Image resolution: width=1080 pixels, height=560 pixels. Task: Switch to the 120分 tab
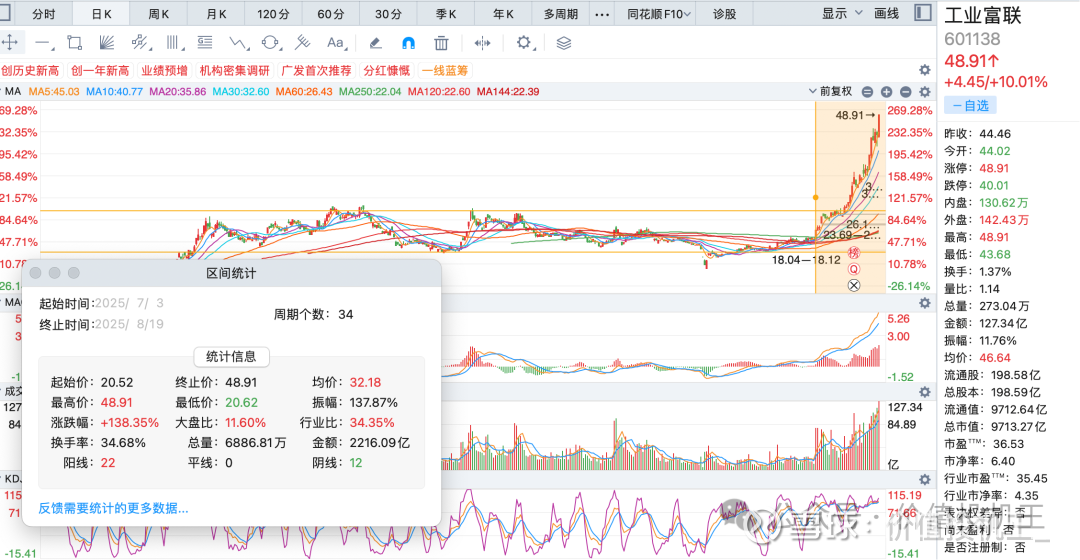pyautogui.click(x=273, y=14)
